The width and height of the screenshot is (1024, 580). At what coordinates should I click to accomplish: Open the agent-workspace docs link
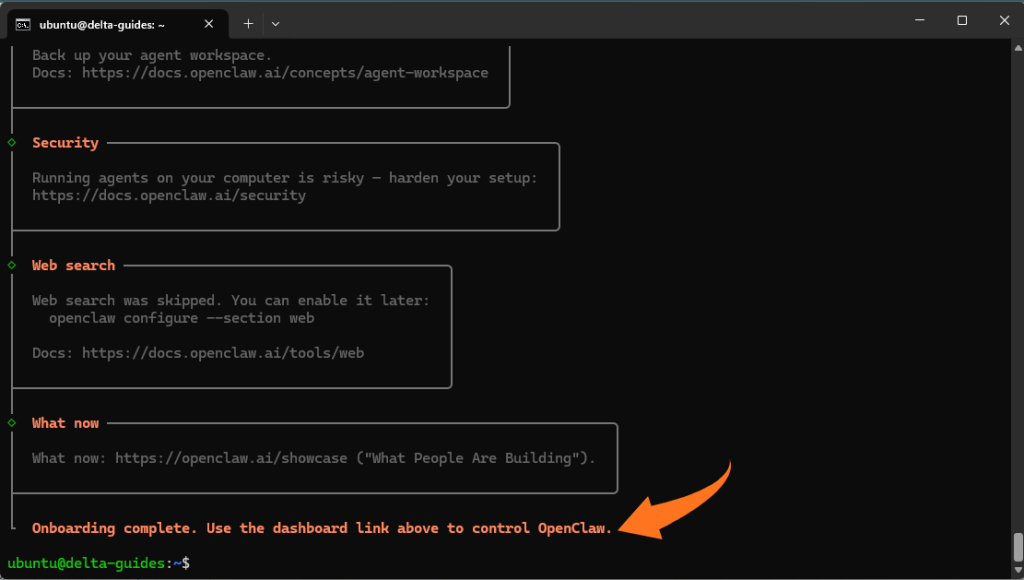(x=285, y=73)
